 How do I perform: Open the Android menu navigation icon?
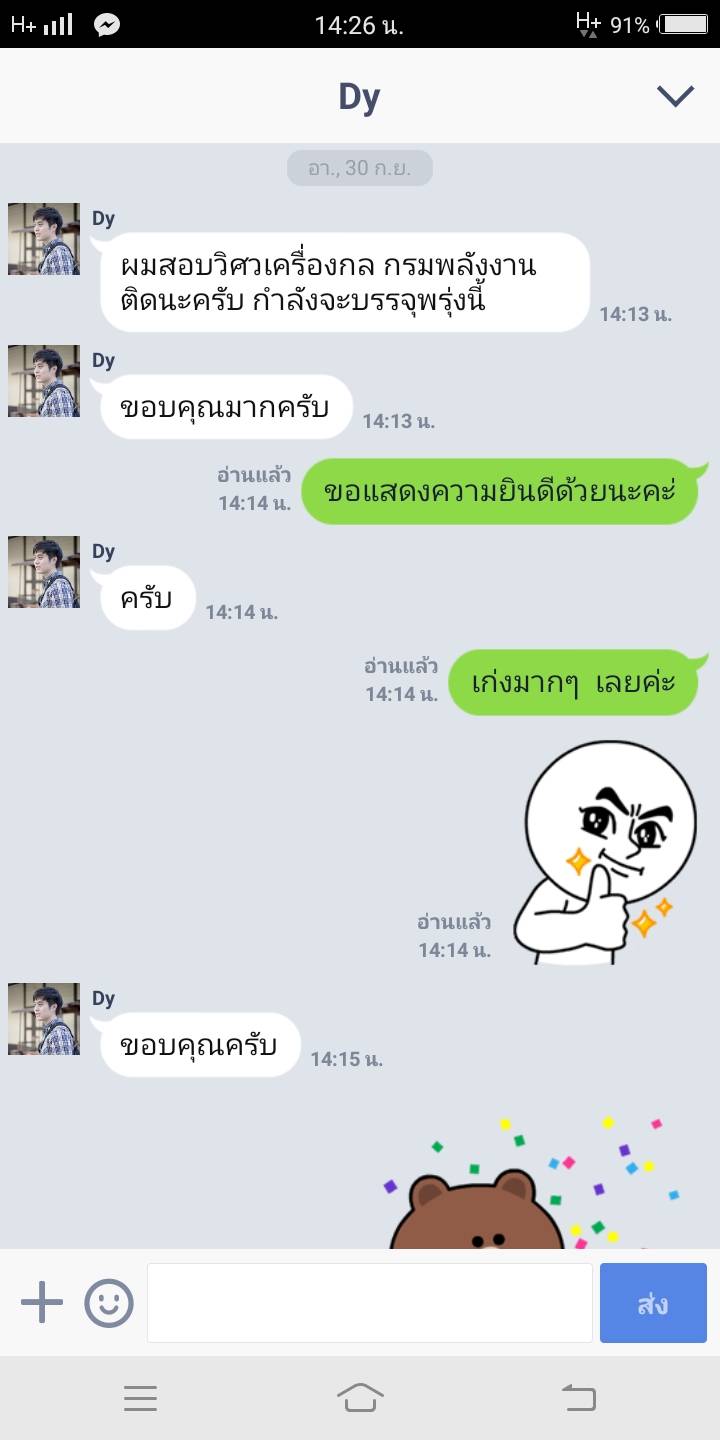(140, 1398)
